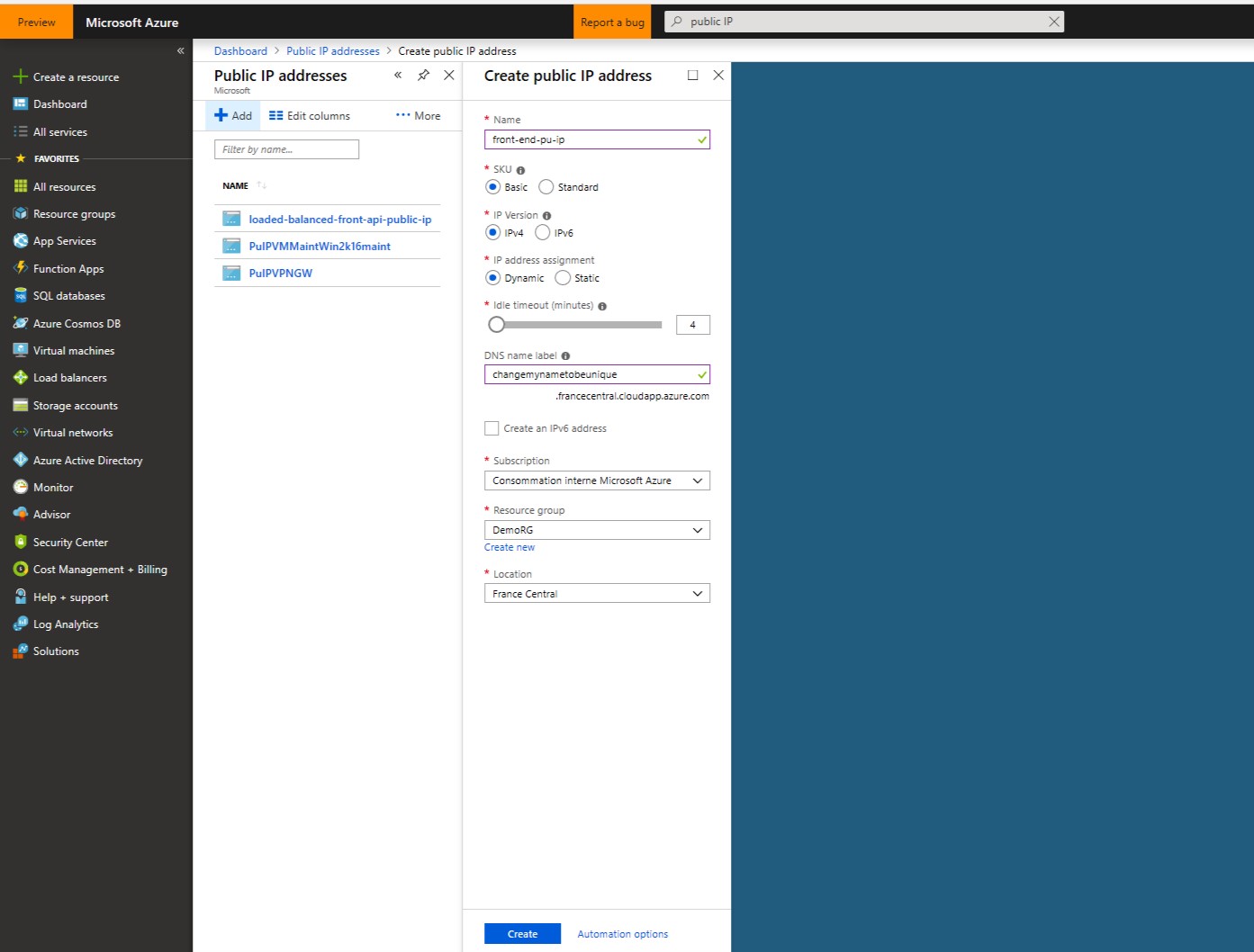The width and height of the screenshot is (1254, 952).
Task: Select Basic SKU radio button
Action: 492,187
